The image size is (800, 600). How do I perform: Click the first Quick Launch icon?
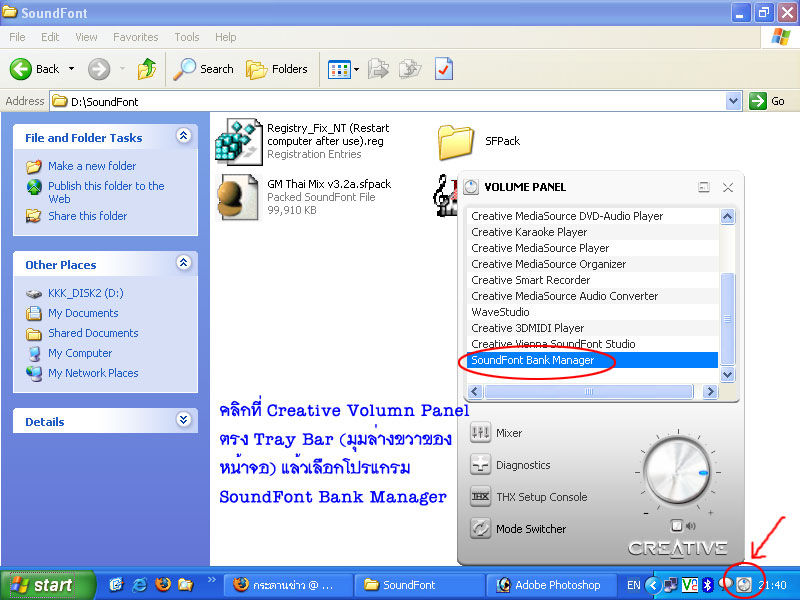[x=116, y=585]
